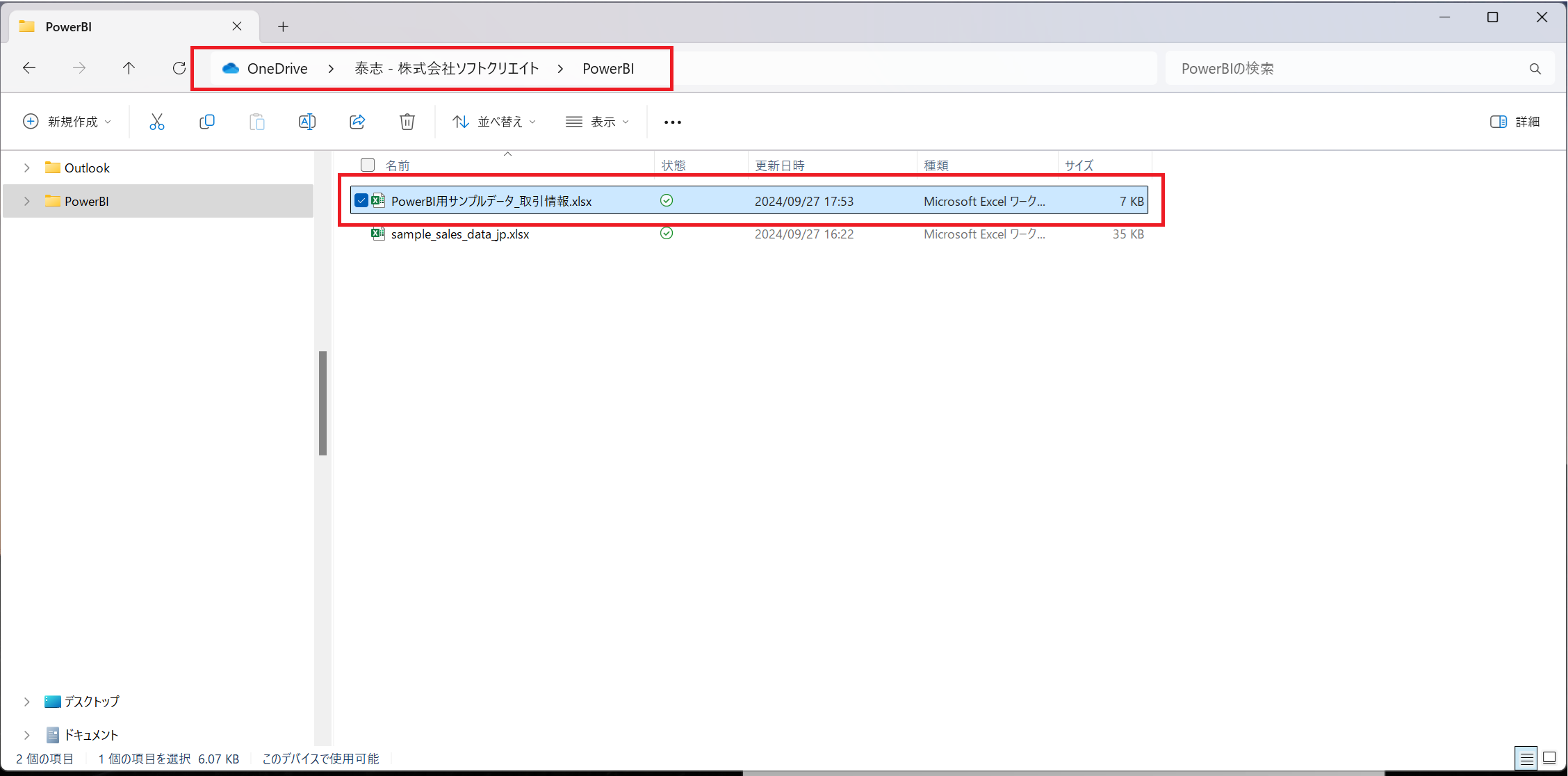Image resolution: width=1568 pixels, height=776 pixels.
Task: Click sync status icon of PowerBI用サンプルデータ row
Action: coord(667,200)
